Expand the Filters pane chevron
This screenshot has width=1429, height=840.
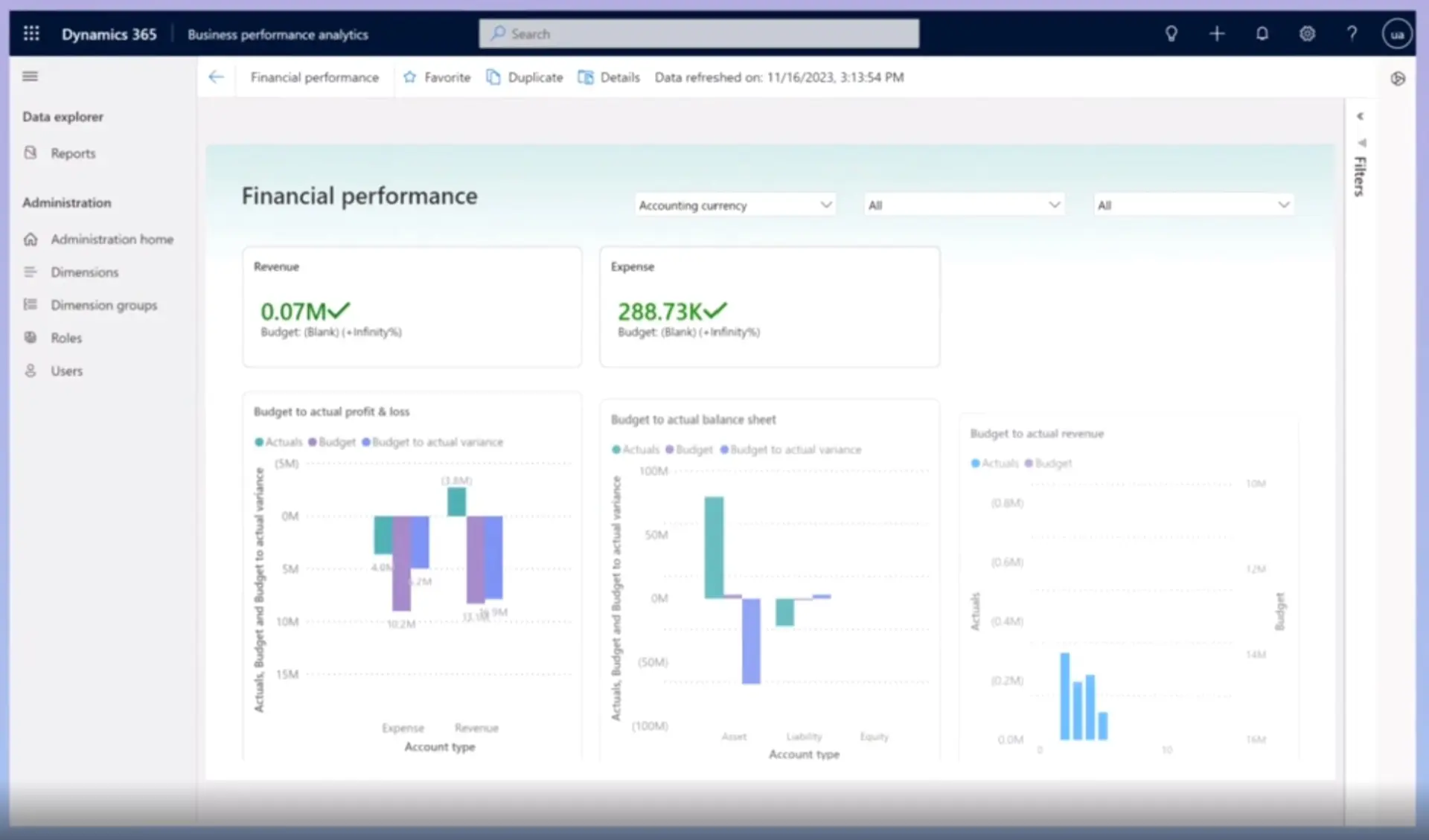pyautogui.click(x=1360, y=117)
